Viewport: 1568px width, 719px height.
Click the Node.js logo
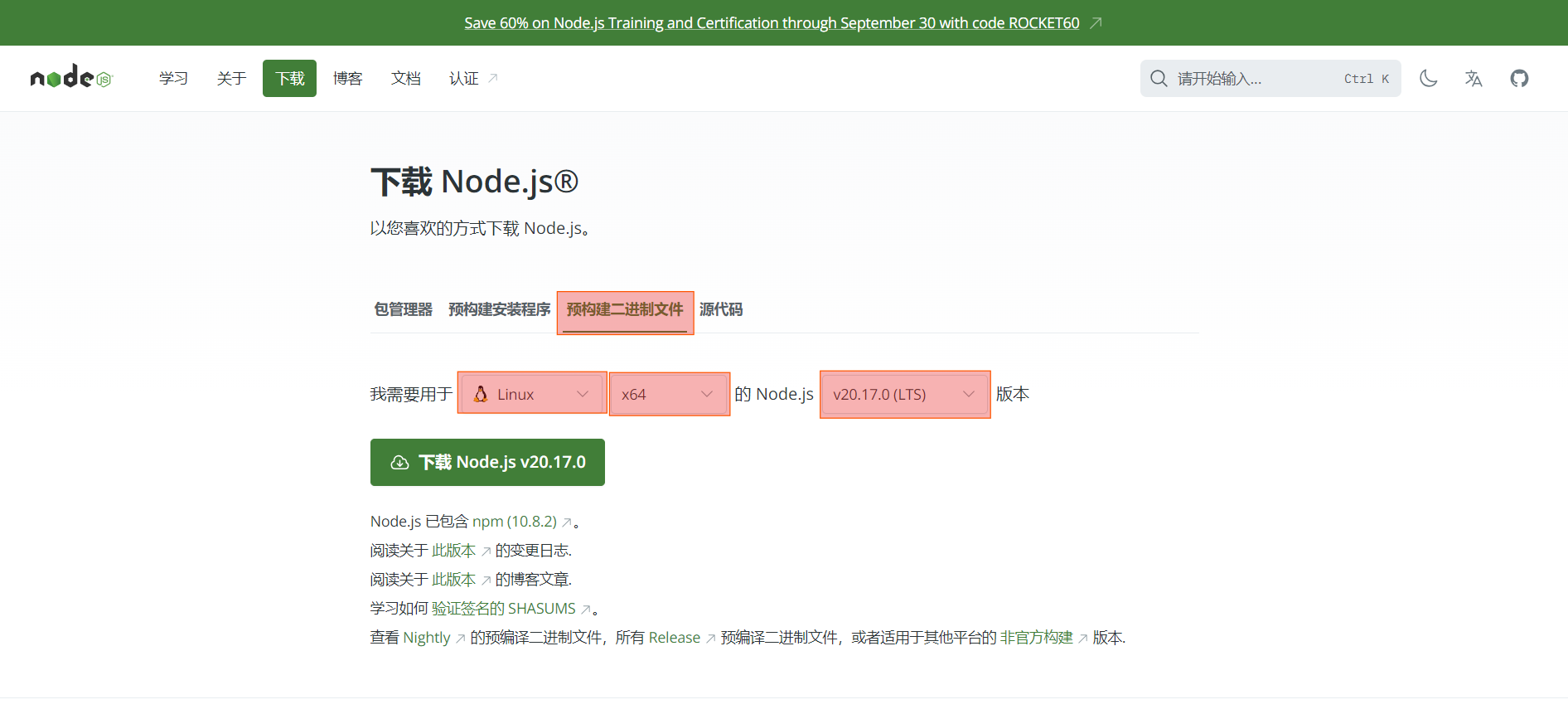[x=70, y=78]
